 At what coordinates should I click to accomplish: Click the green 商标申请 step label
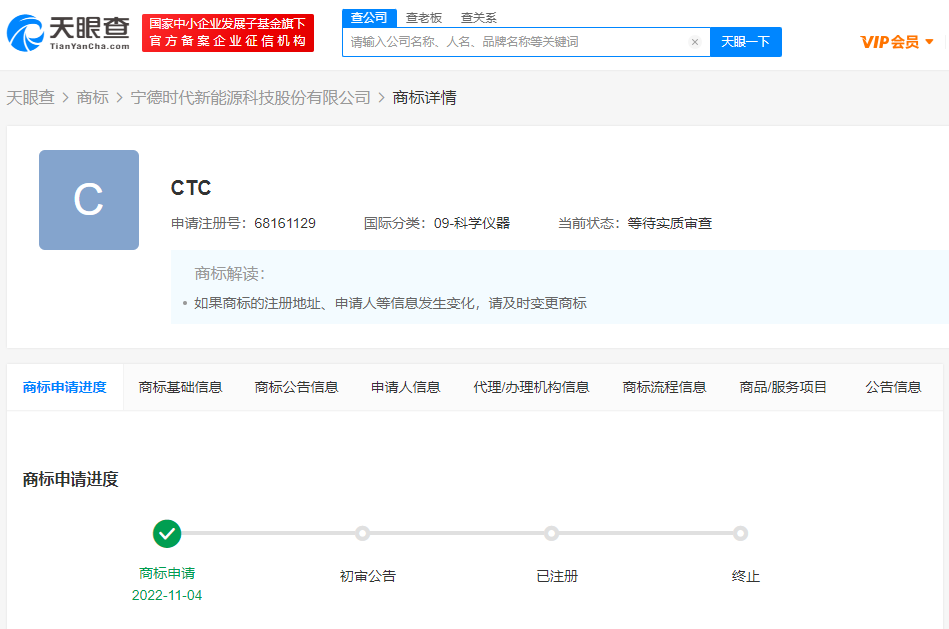tap(167, 573)
